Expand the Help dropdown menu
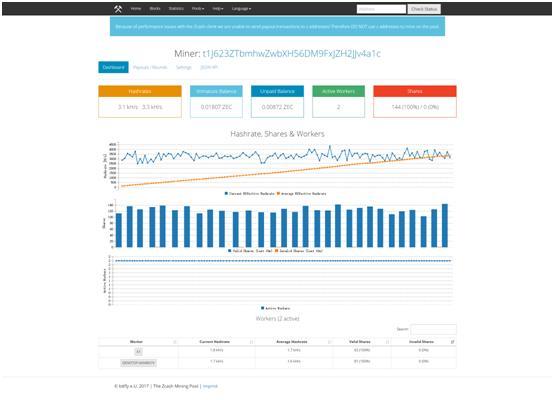The height and width of the screenshot is (400, 554). coord(218,8)
